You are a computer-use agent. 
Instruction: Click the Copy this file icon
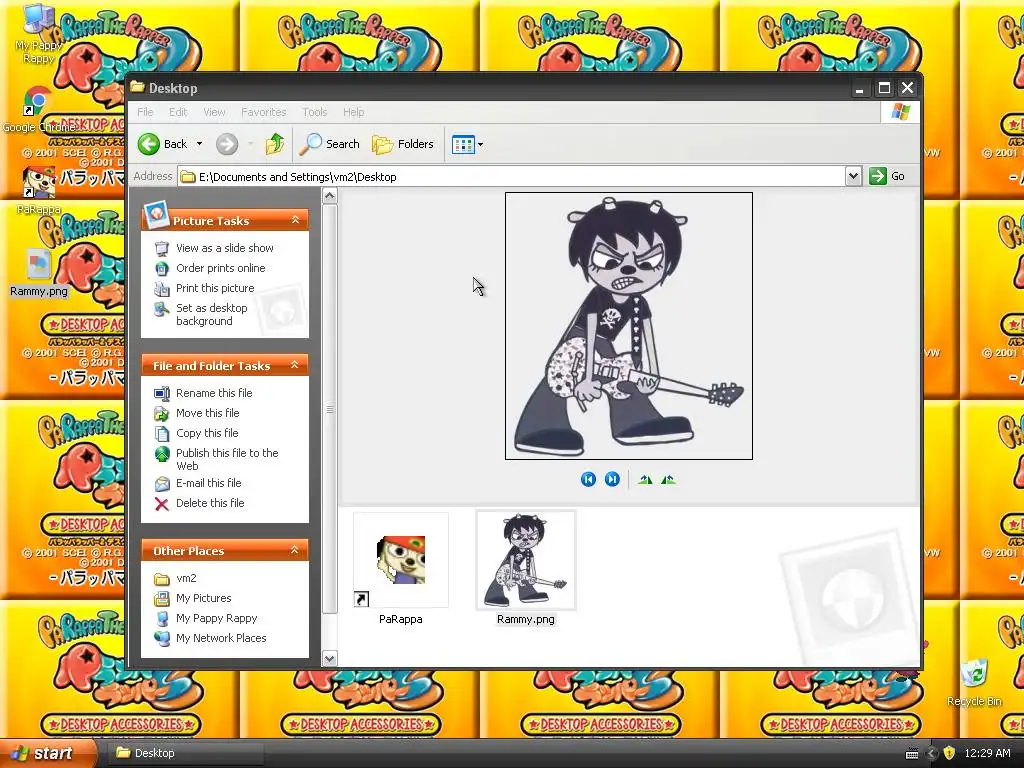(161, 434)
